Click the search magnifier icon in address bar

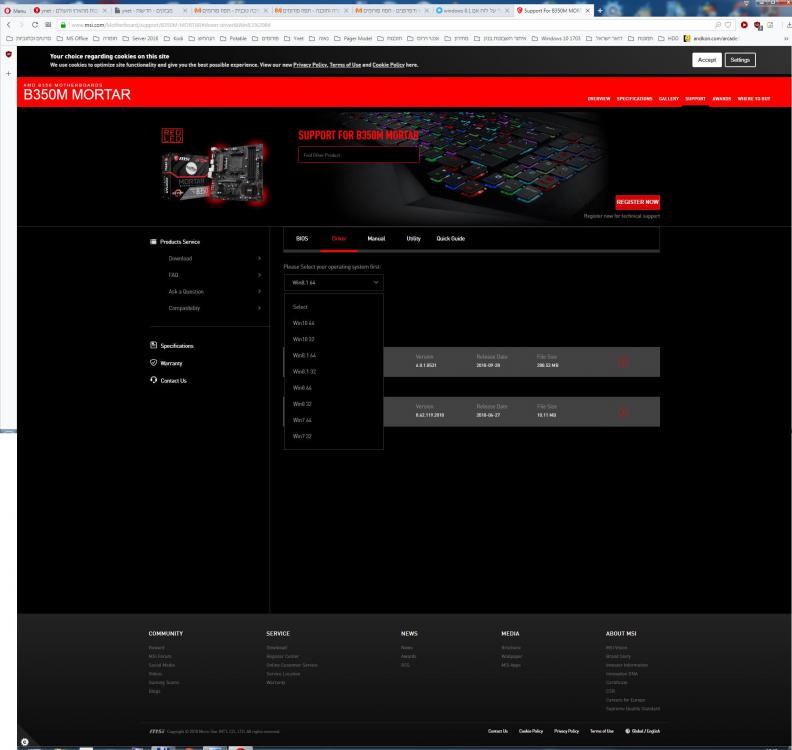[x=718, y=25]
